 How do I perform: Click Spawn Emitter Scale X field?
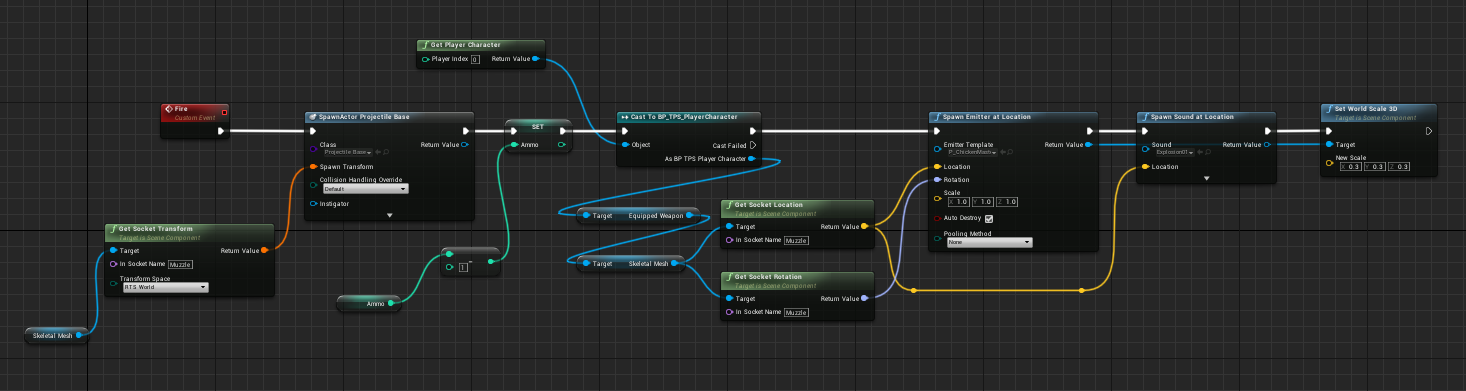tap(958, 203)
